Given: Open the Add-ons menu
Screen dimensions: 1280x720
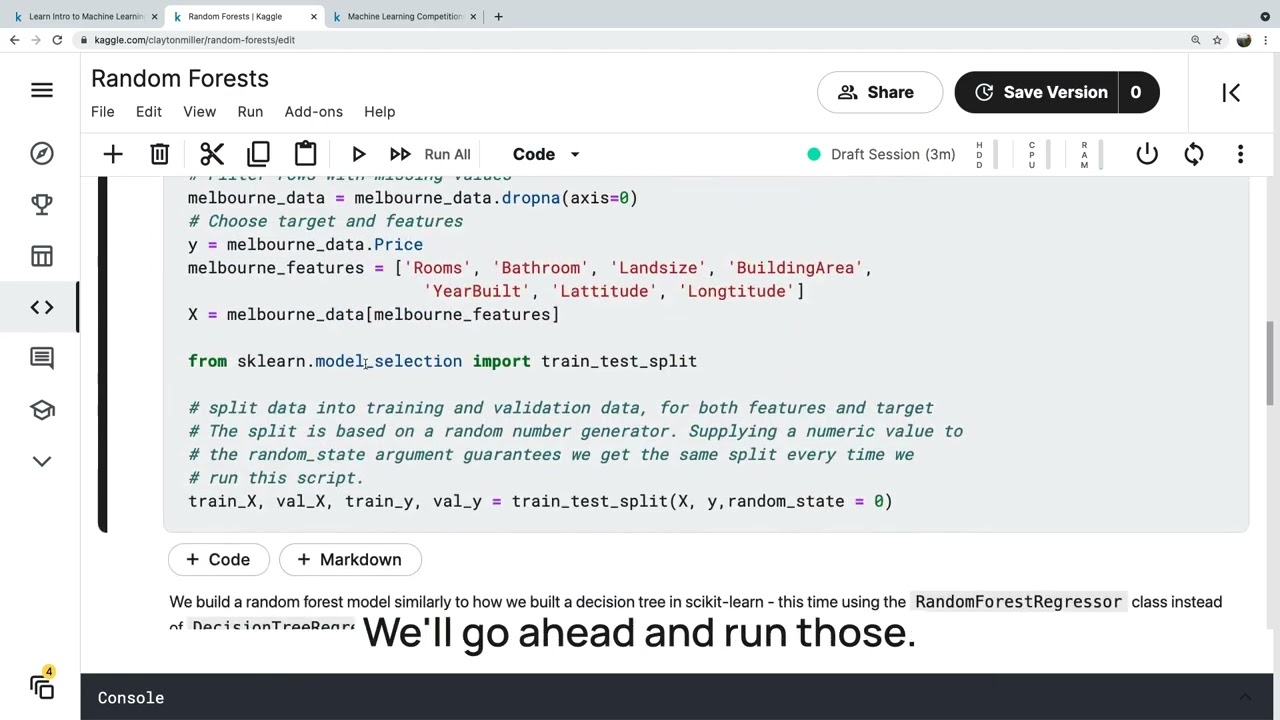Looking at the screenshot, I should [x=314, y=112].
